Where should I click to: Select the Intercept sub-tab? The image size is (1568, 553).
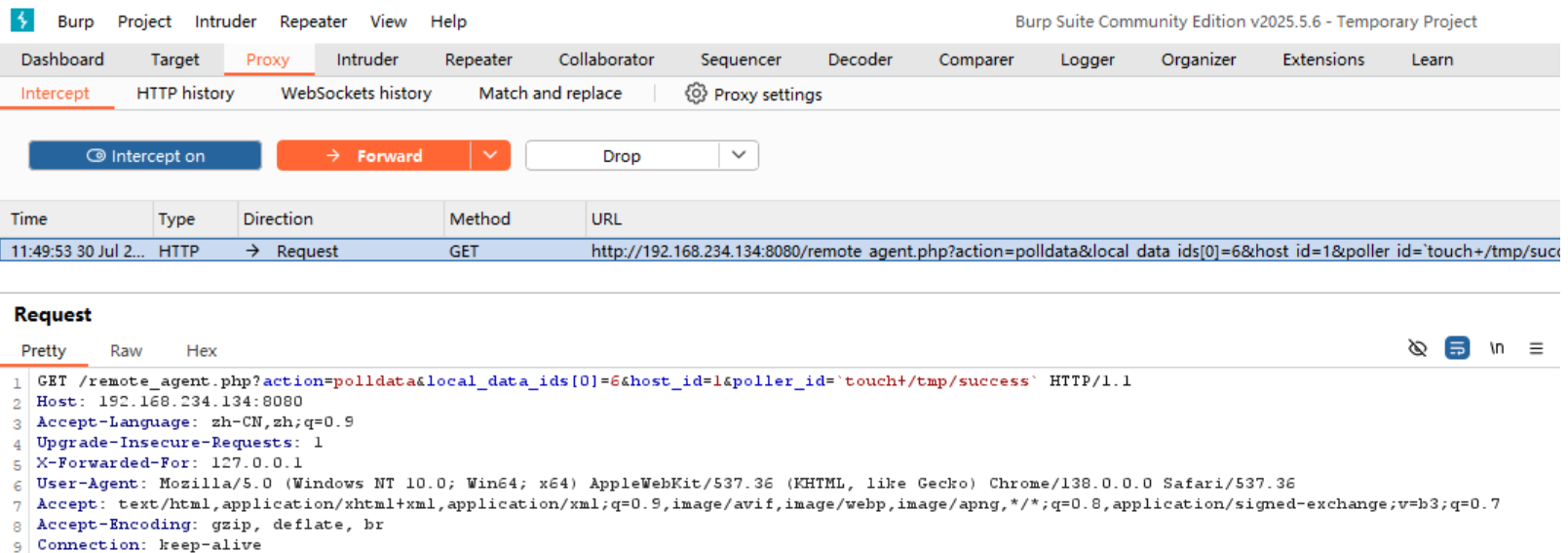click(x=55, y=94)
